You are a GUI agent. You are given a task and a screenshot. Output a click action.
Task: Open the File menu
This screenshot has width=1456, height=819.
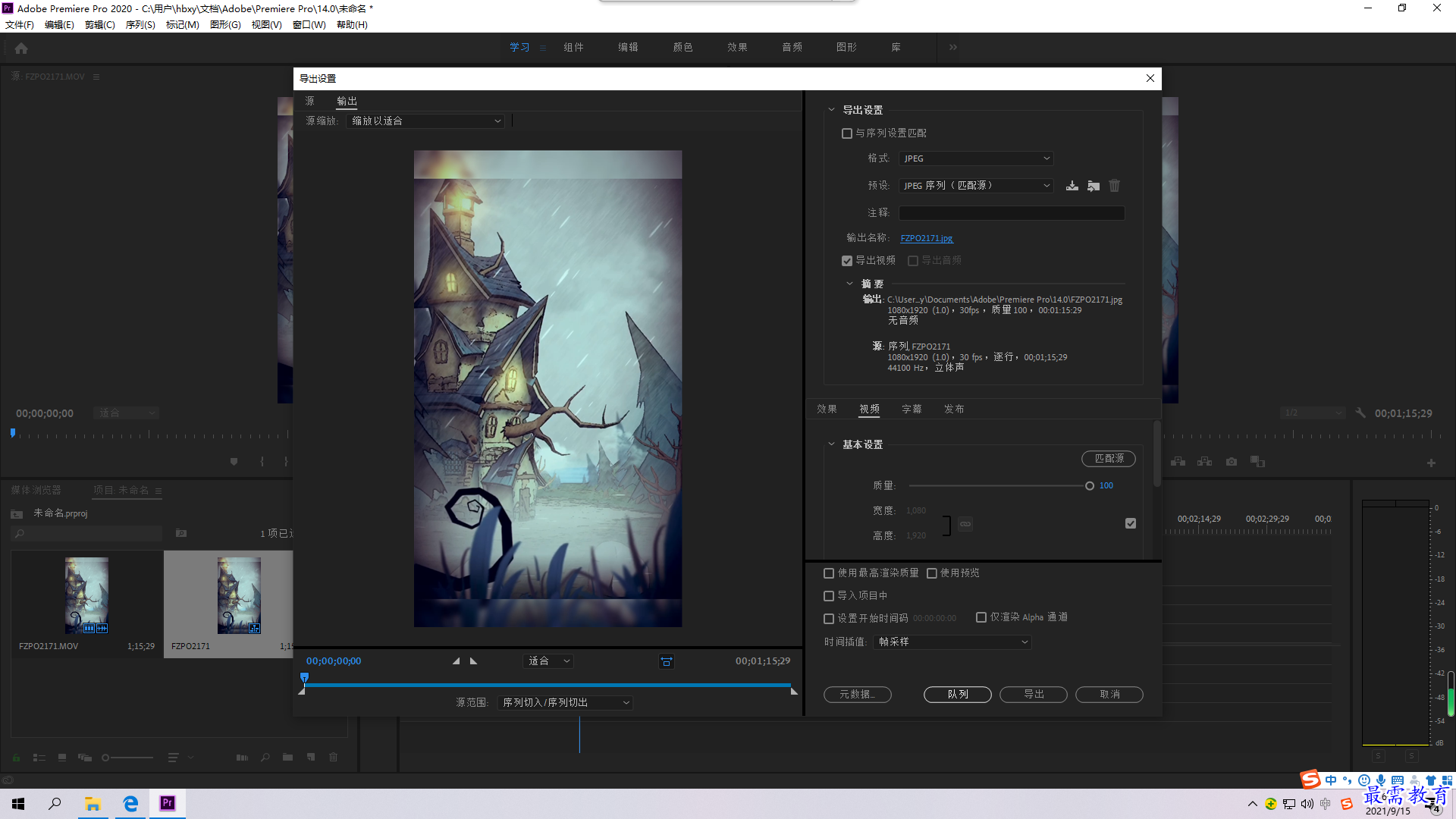pyautogui.click(x=20, y=25)
